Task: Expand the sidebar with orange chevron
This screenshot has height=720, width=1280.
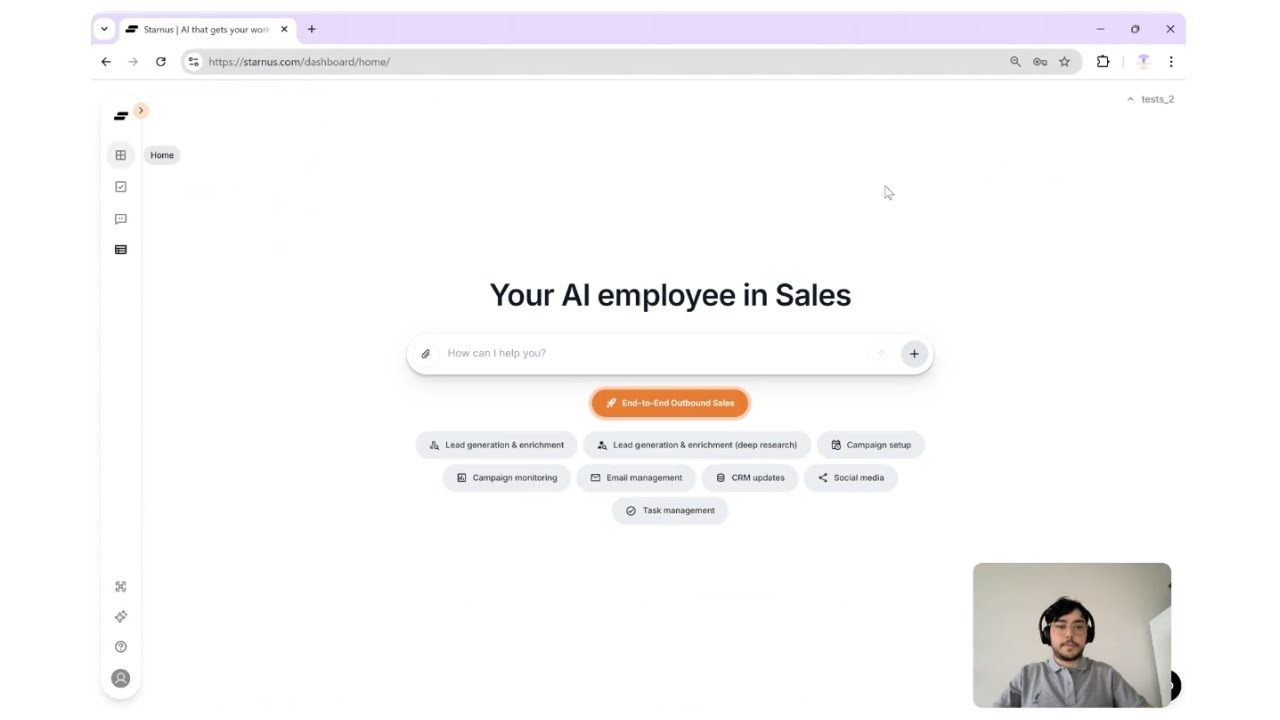Action: click(x=141, y=110)
